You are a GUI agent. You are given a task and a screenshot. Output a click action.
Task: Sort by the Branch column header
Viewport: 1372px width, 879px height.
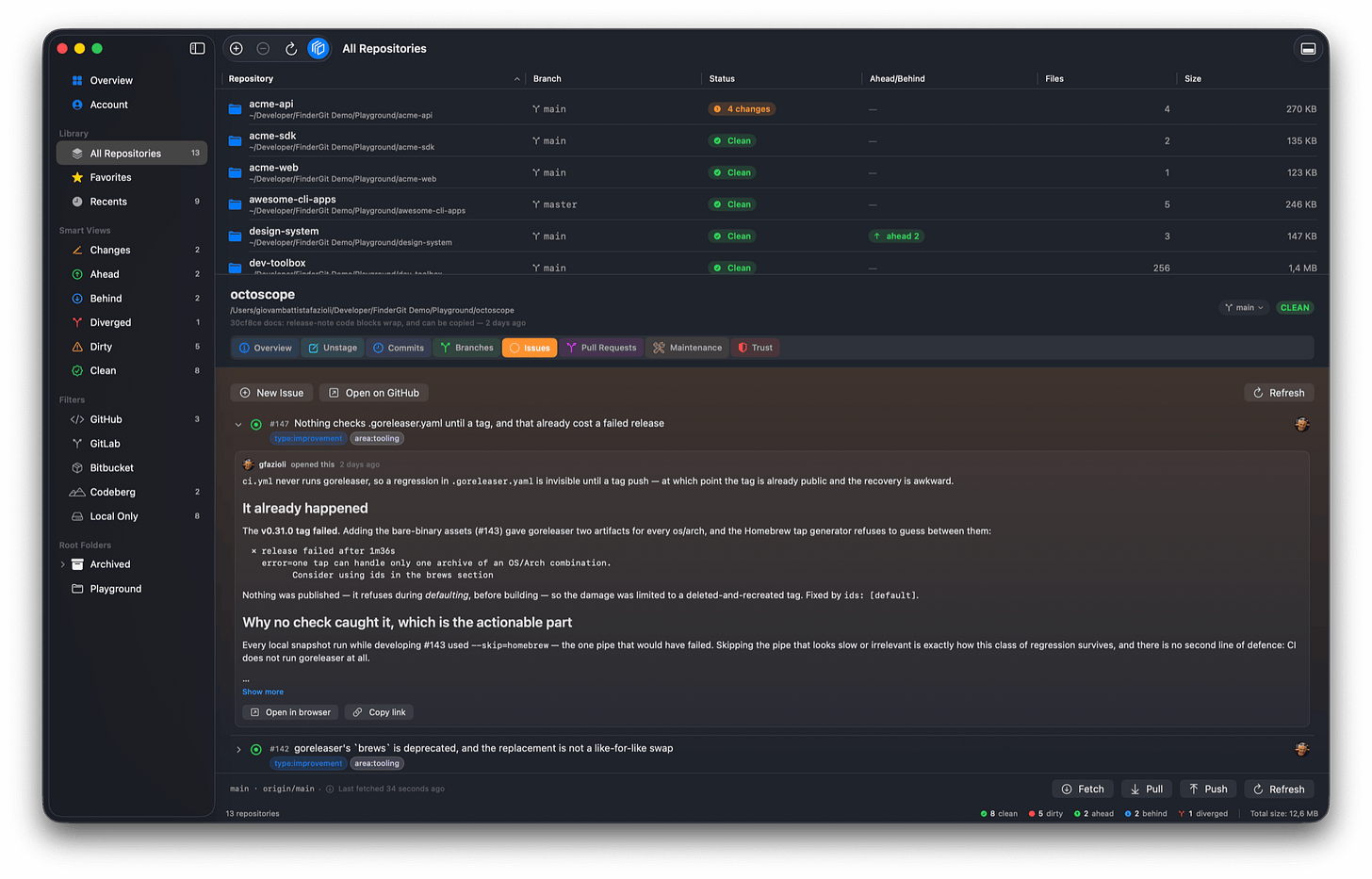[x=612, y=78]
